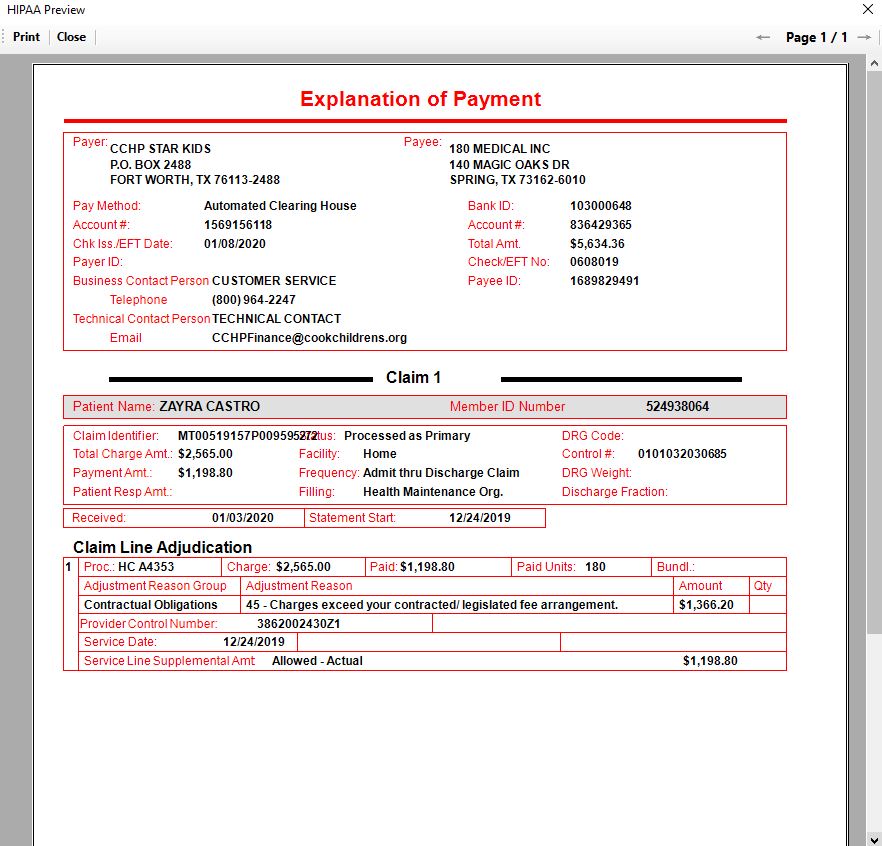
Task: Click email CCHPFinance@cookchildrens.org
Action: (309, 338)
